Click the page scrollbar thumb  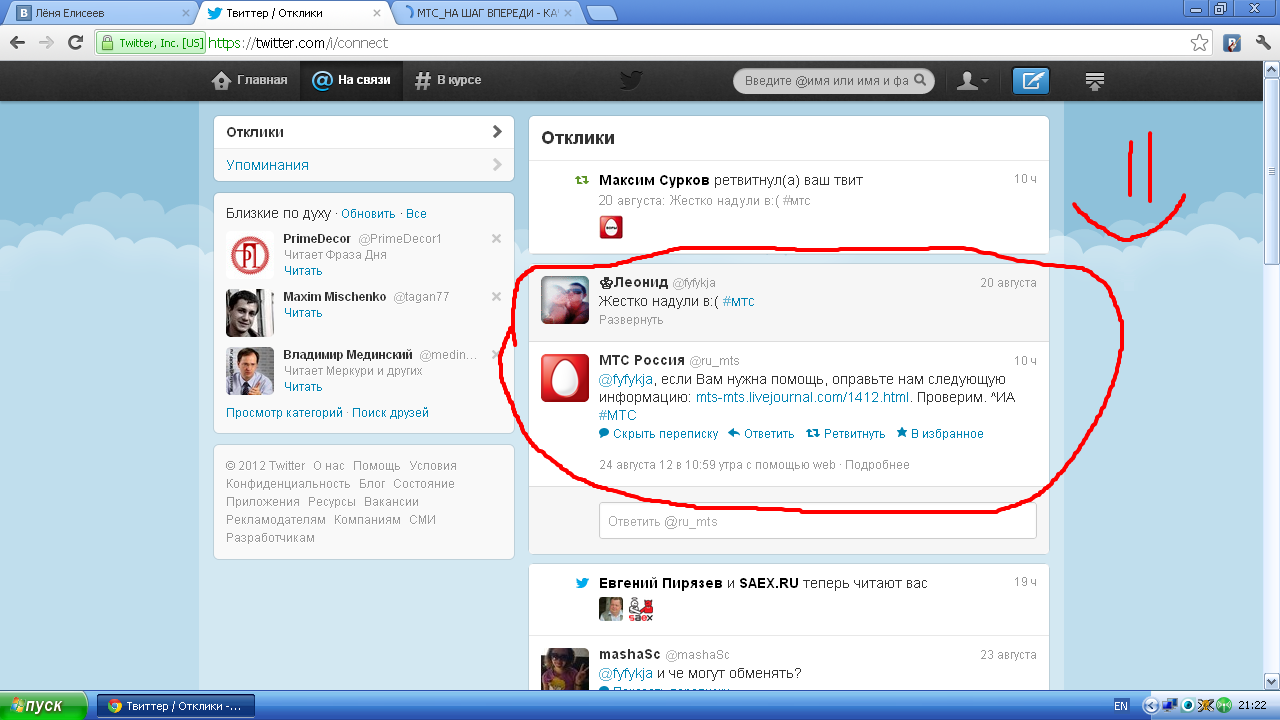(1272, 170)
